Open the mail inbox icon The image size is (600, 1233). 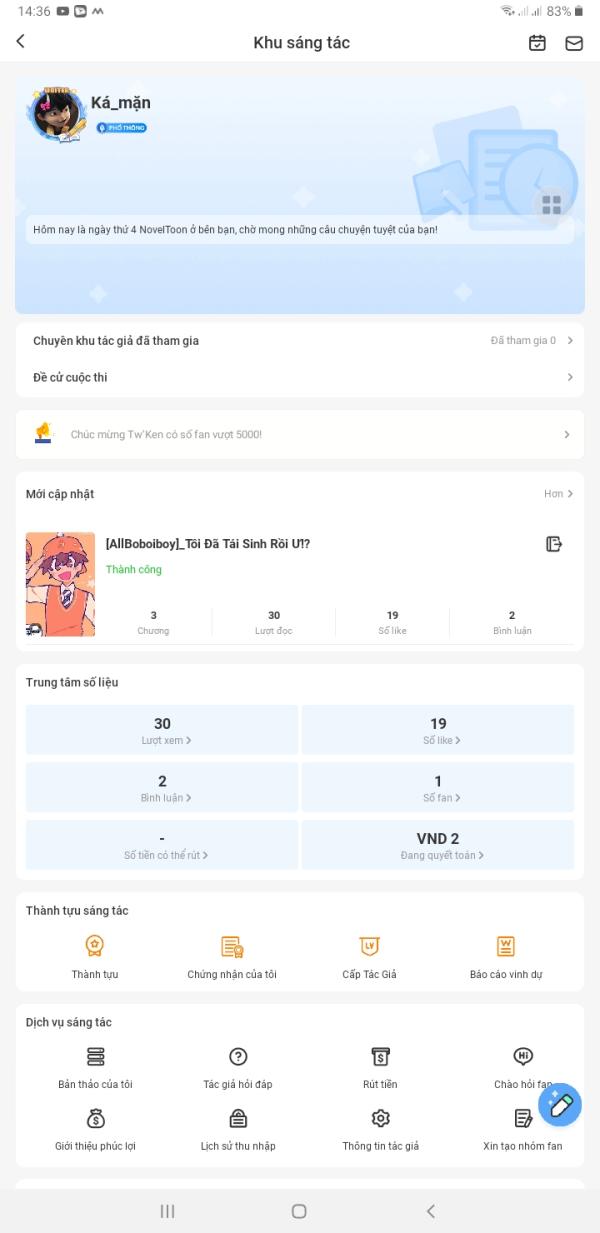(574, 43)
